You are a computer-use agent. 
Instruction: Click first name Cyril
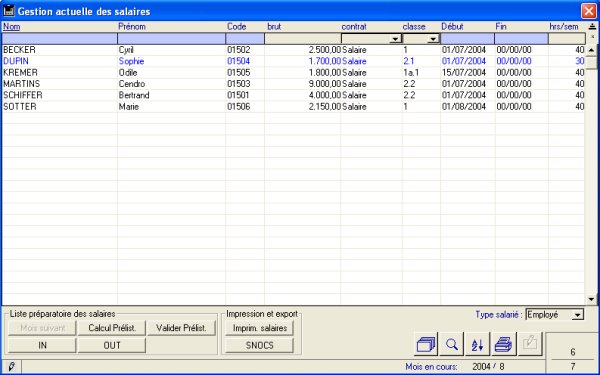pos(126,50)
